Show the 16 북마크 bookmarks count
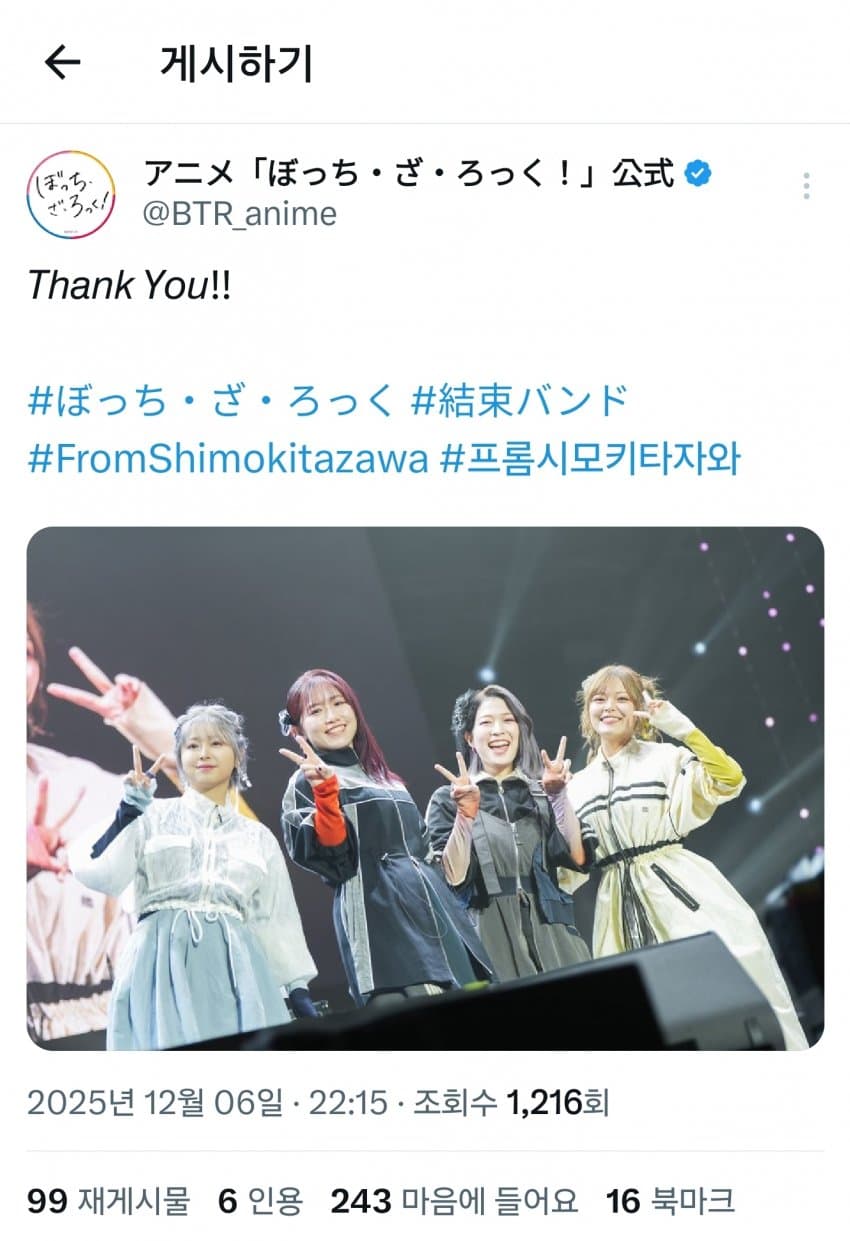Image resolution: width=850 pixels, height=1241 pixels. pyautogui.click(x=670, y=1200)
